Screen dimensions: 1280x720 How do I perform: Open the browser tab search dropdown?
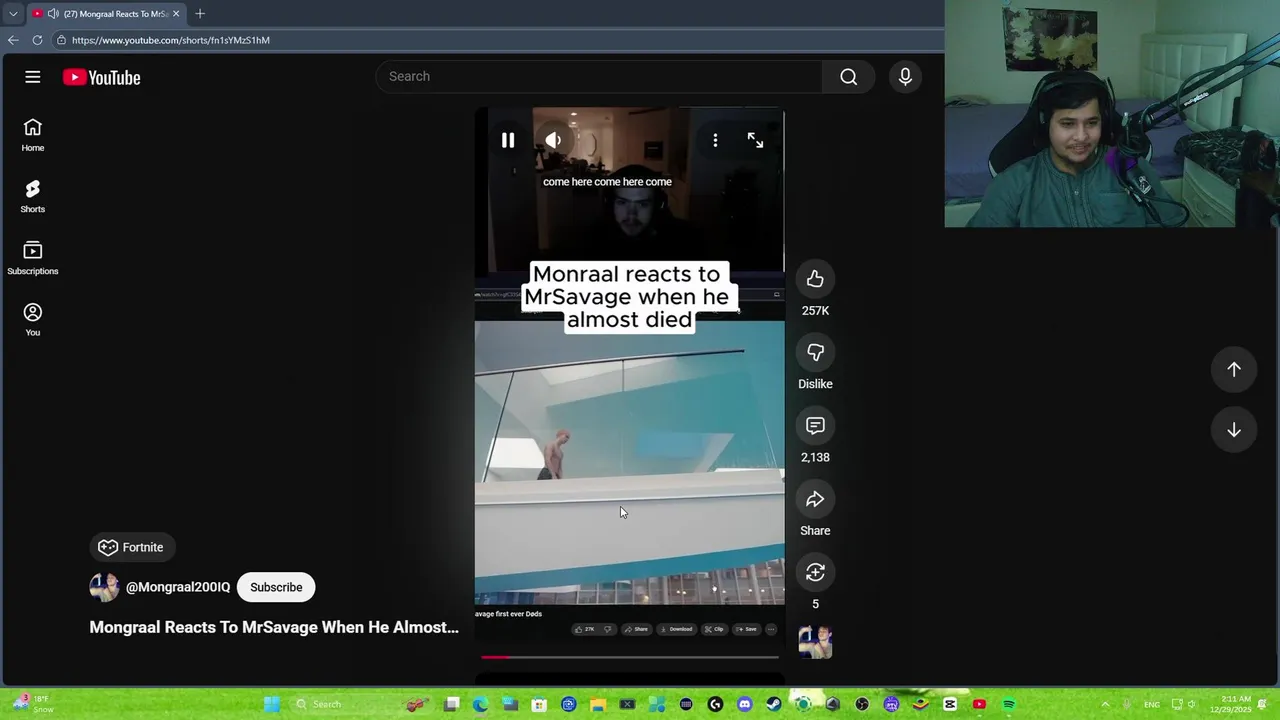click(x=13, y=14)
